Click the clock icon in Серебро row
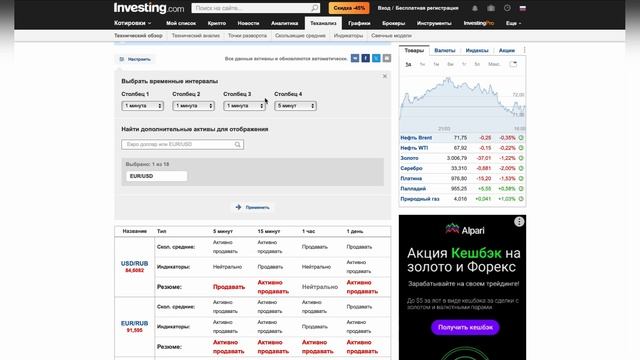The image size is (640, 360). 521,169
